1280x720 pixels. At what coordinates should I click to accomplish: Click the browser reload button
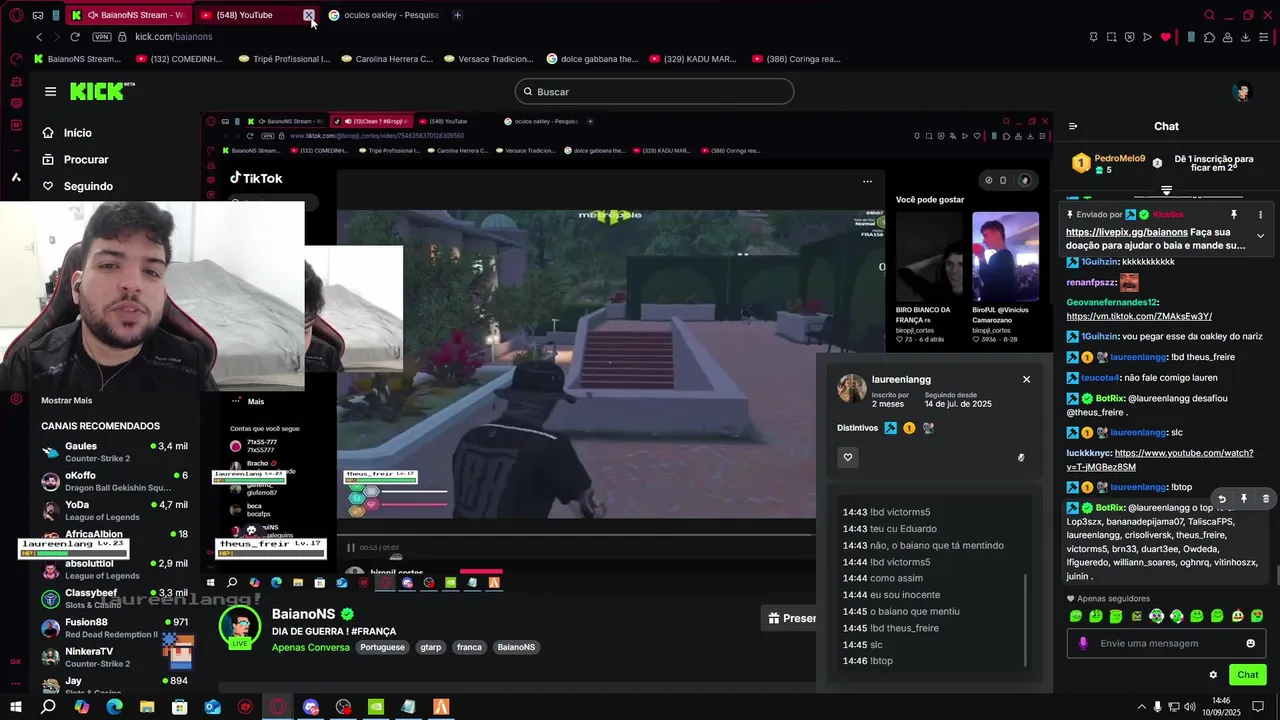click(74, 37)
